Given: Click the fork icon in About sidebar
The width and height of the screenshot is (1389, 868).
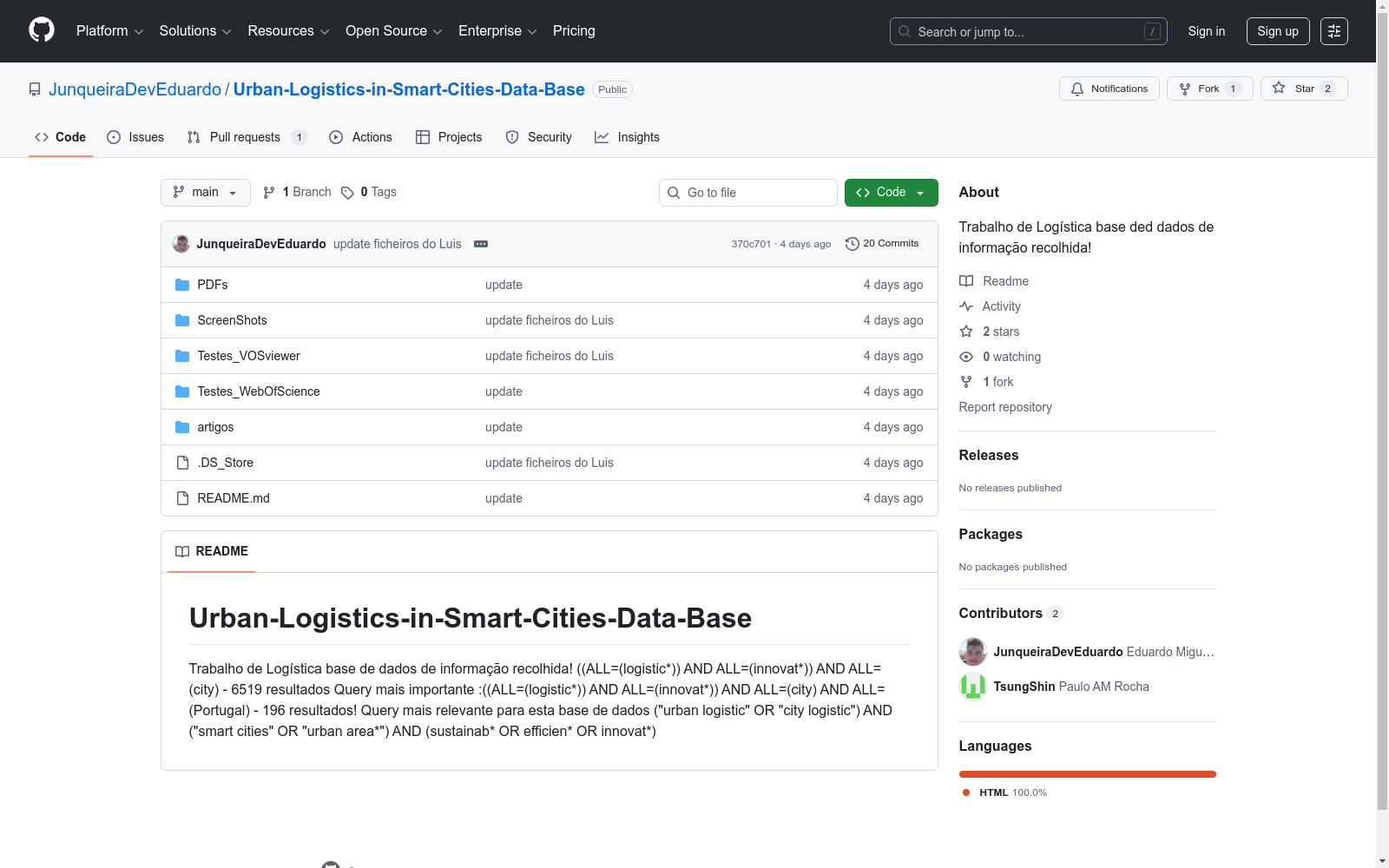Looking at the screenshot, I should tap(966, 382).
